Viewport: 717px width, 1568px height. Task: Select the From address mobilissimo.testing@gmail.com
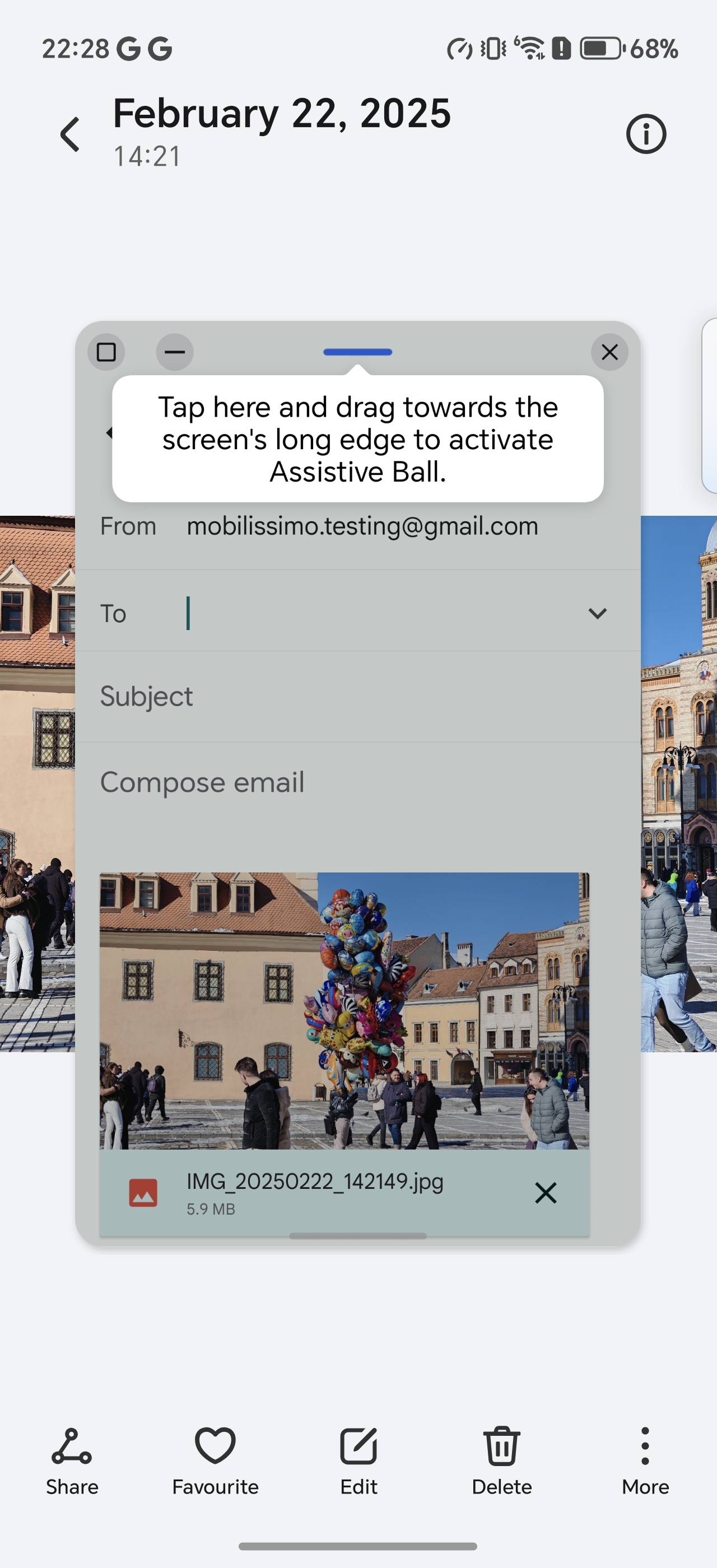pos(362,526)
